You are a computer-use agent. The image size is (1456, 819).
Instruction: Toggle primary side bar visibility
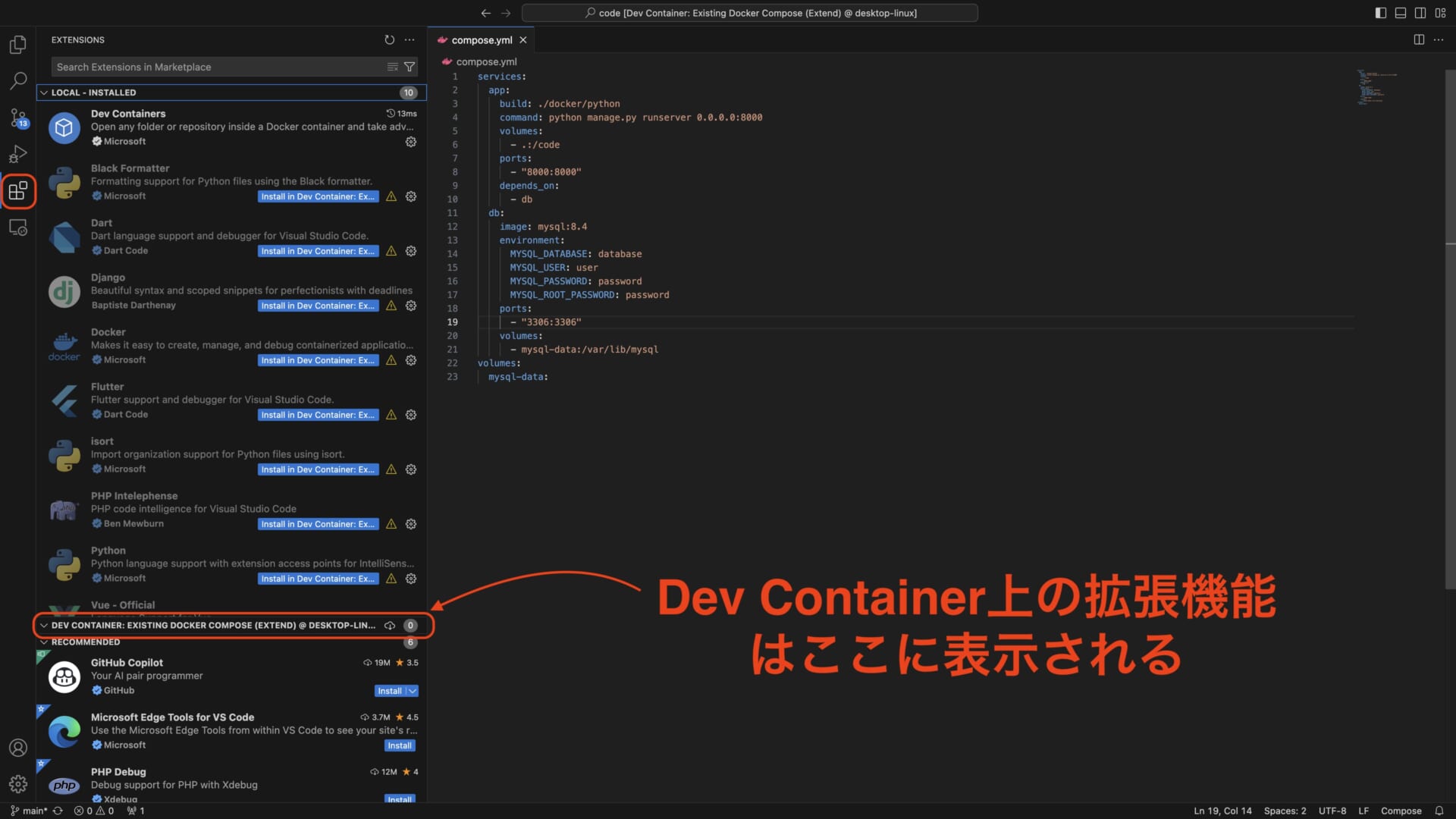click(x=1381, y=13)
